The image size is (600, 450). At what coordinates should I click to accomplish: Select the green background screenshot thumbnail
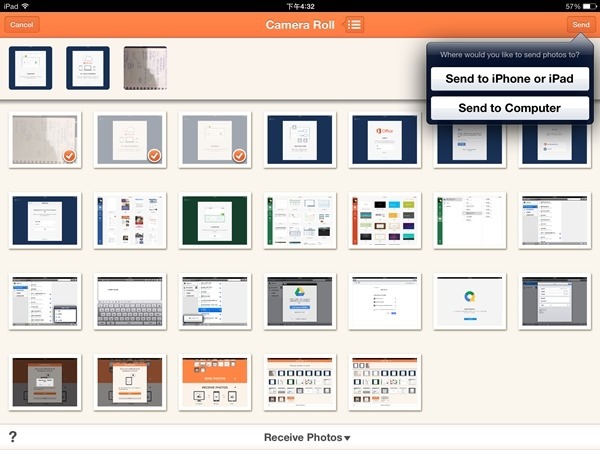(214, 220)
